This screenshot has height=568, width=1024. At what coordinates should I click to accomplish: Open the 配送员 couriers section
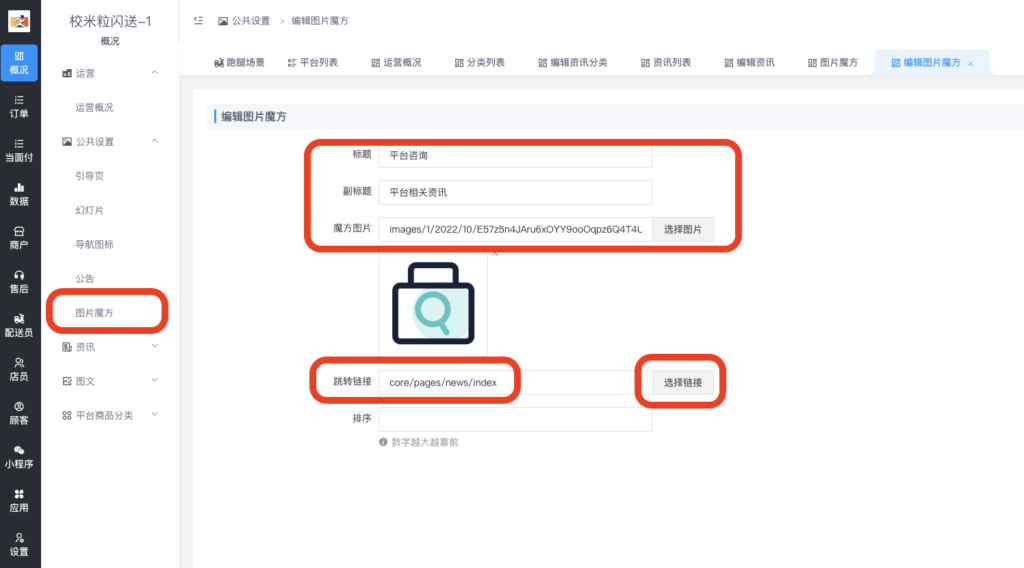click(19, 325)
